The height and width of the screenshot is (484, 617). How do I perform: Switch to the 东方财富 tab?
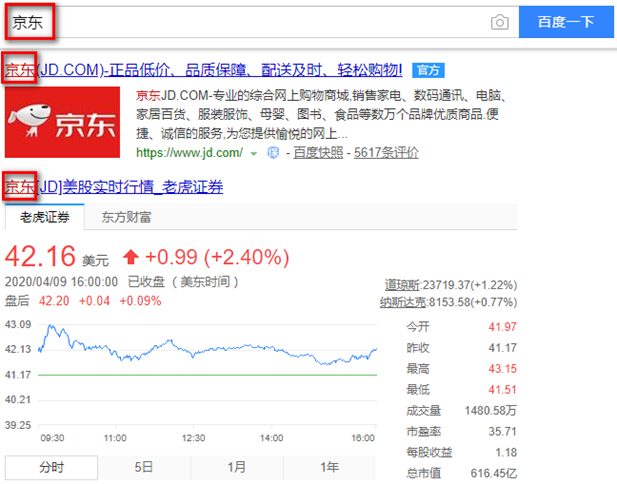click(x=126, y=217)
